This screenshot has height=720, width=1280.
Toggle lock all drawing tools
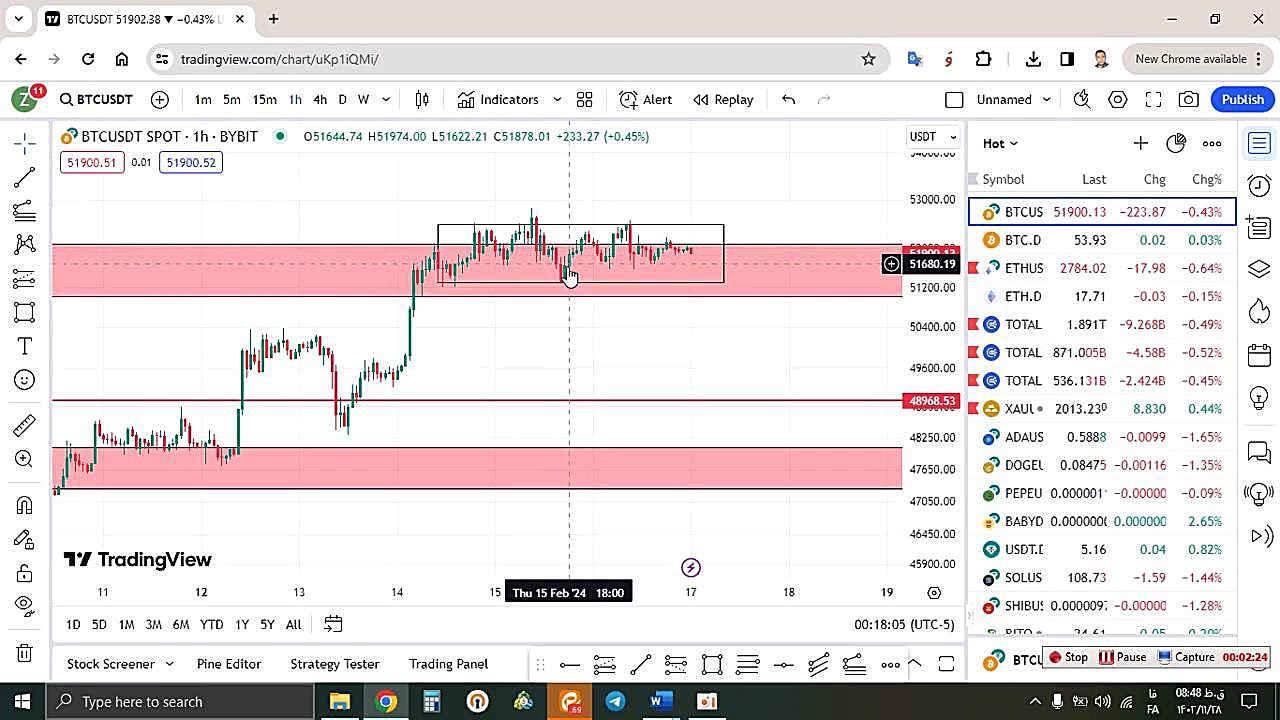tap(25, 573)
